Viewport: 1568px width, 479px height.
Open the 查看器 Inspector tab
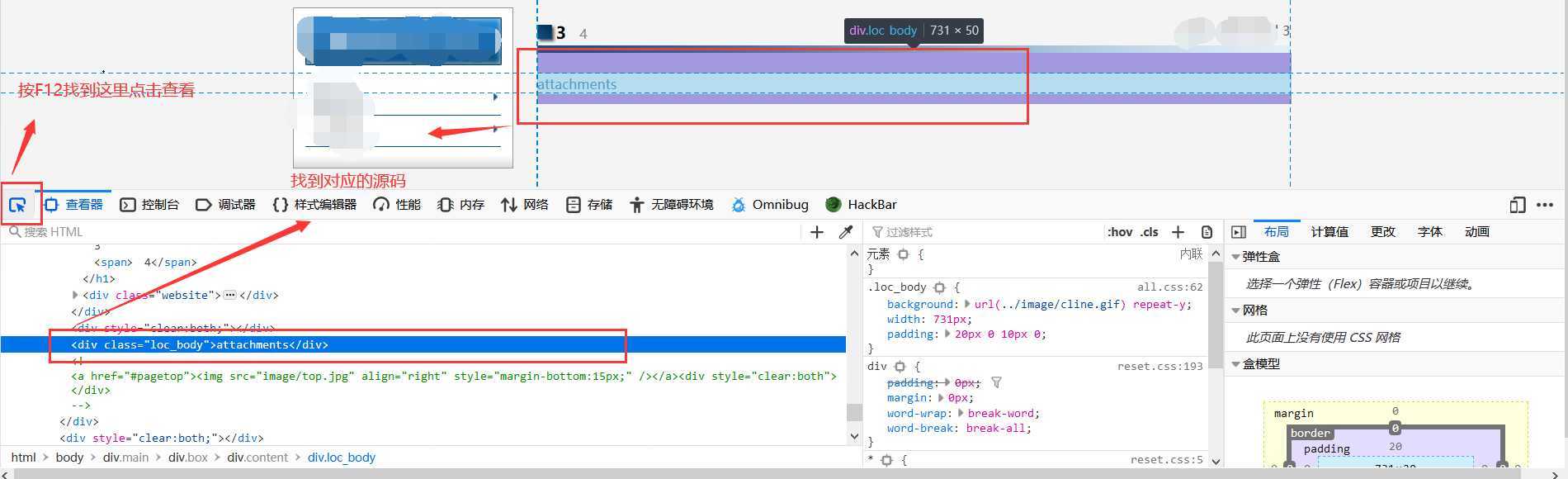(x=74, y=205)
